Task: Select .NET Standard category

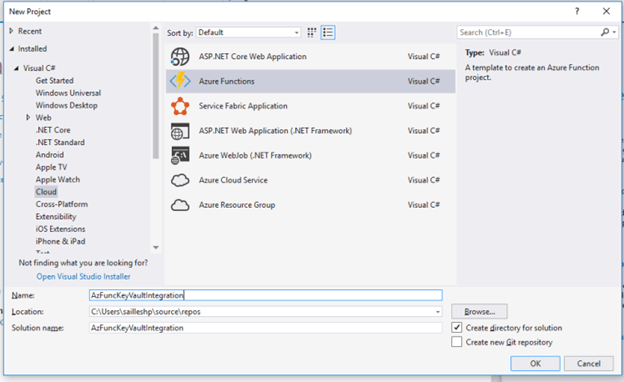Action: coord(60,142)
